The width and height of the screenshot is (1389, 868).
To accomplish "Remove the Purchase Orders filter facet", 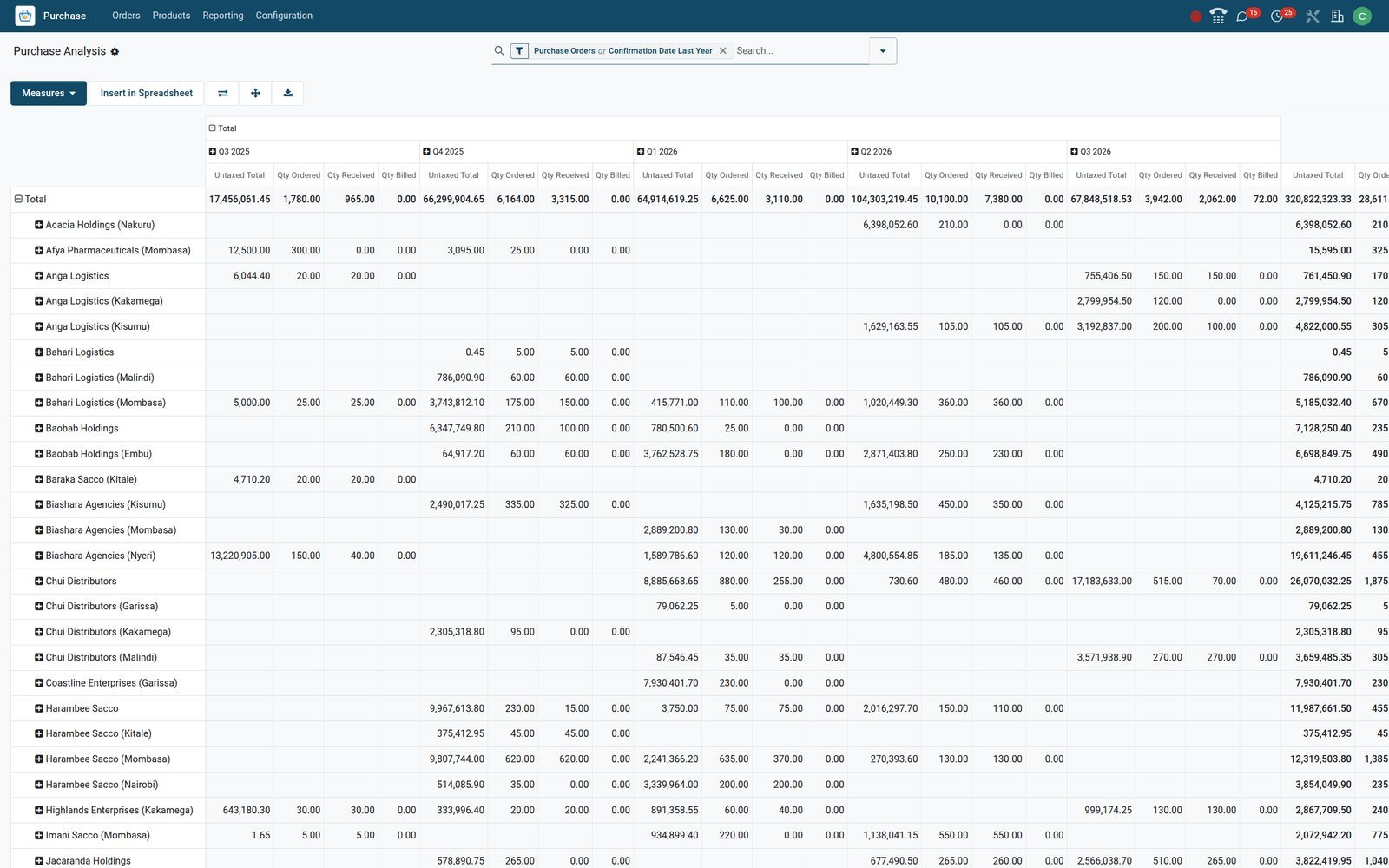I will pos(722,51).
